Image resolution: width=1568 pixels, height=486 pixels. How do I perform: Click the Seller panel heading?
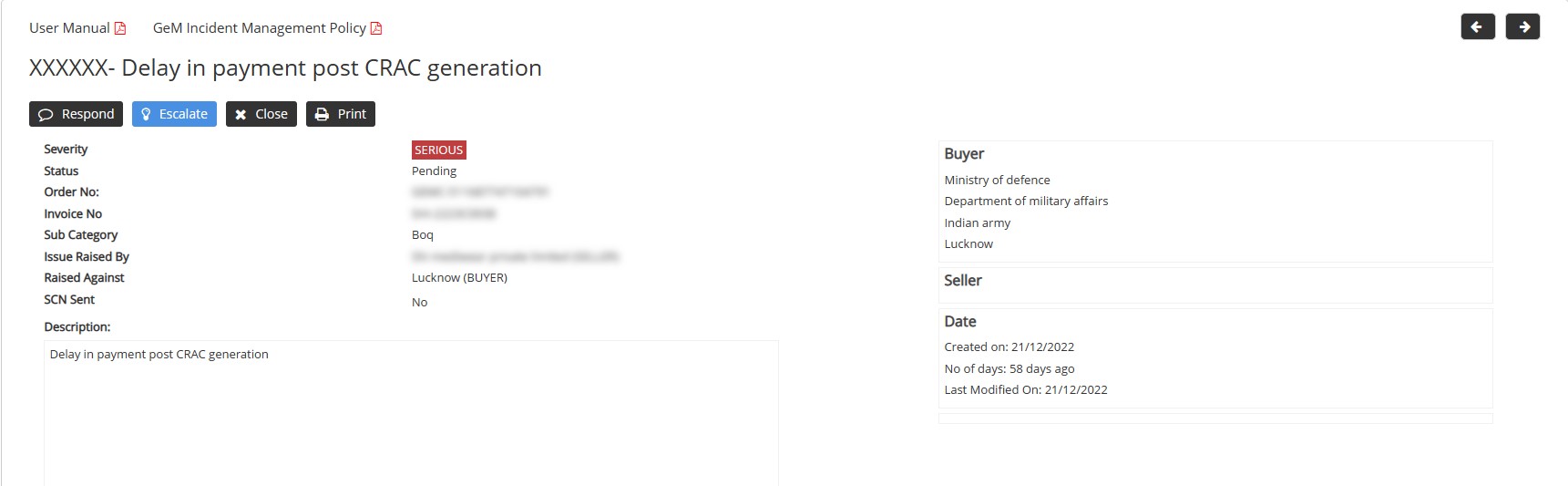(963, 281)
